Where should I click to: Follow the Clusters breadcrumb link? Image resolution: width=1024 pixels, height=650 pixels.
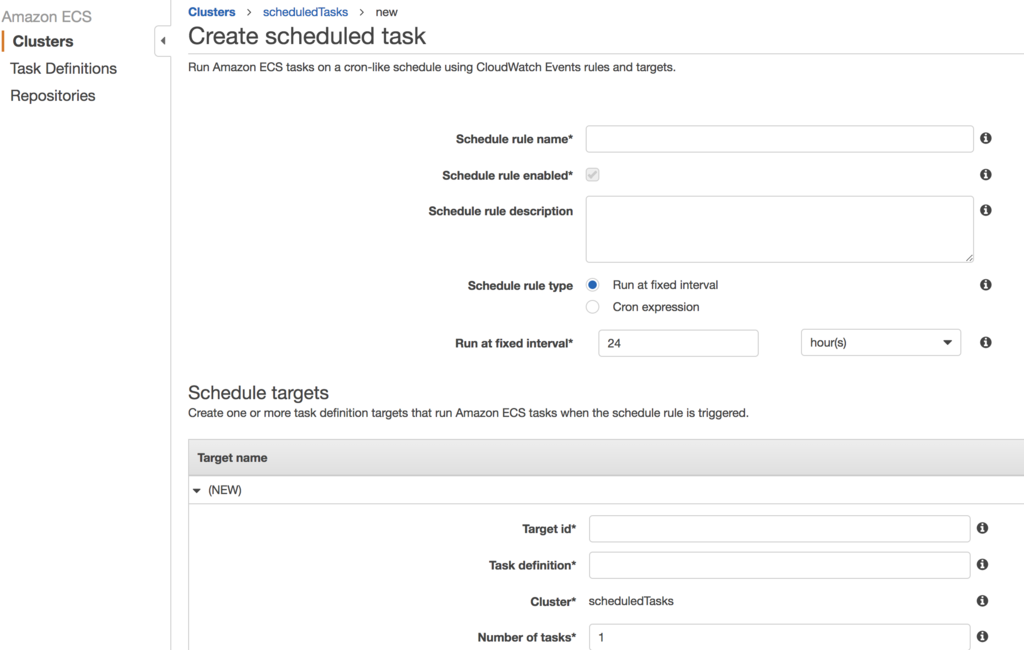click(211, 12)
